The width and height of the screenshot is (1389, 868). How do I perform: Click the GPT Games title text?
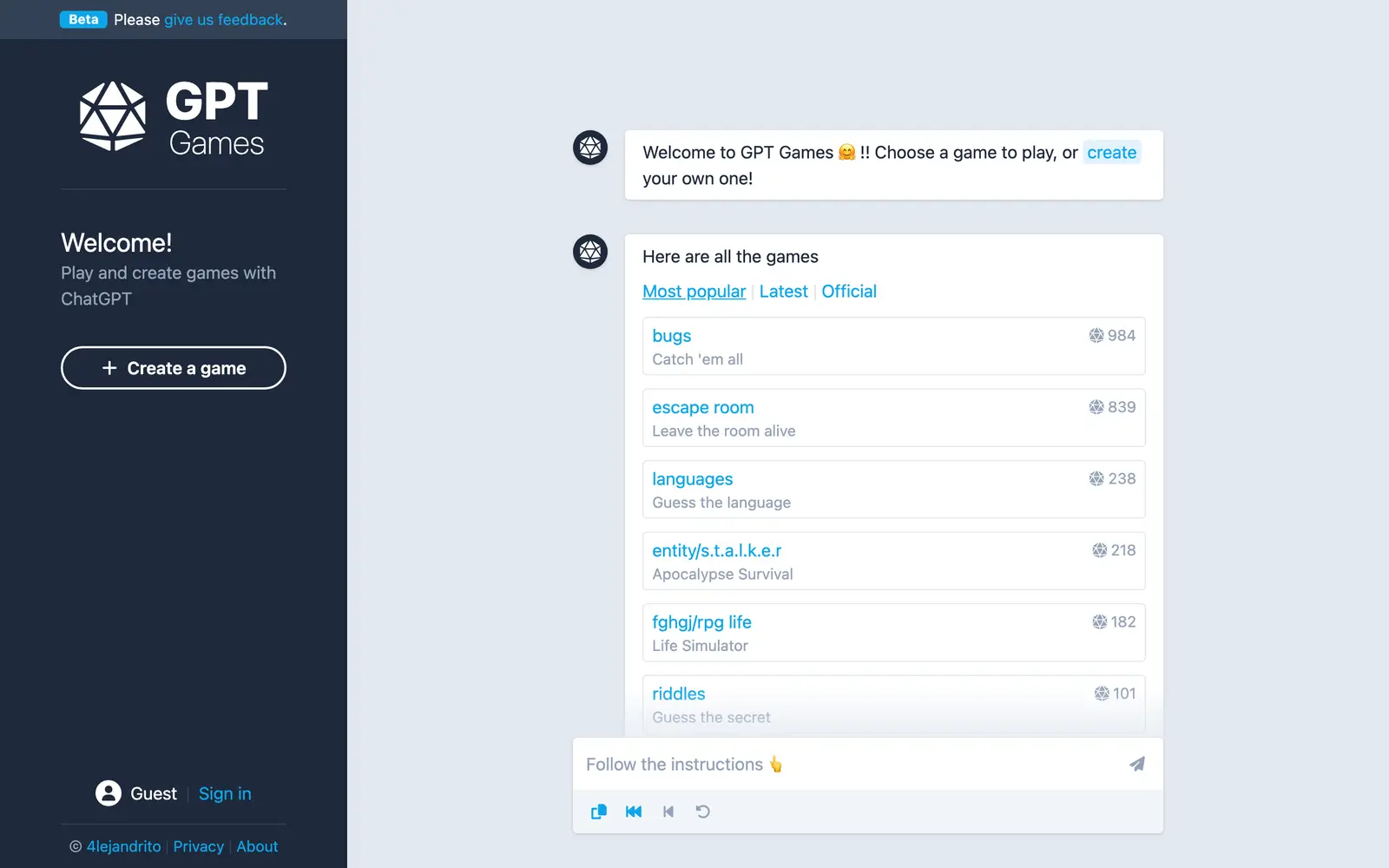[x=217, y=118]
